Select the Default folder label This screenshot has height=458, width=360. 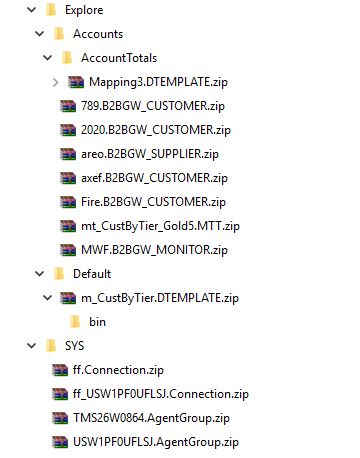click(92, 274)
